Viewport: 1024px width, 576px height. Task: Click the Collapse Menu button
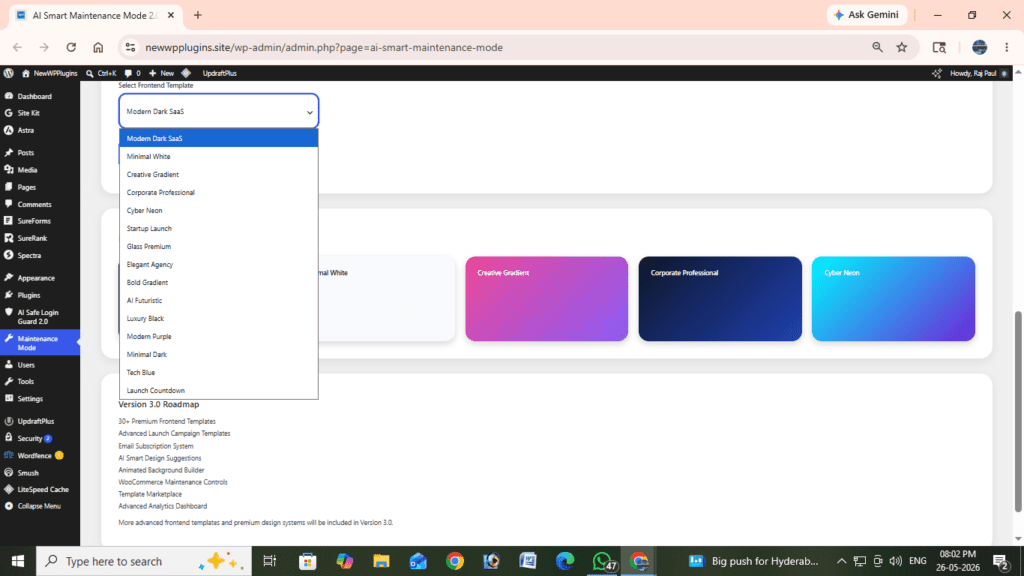tap(40, 506)
